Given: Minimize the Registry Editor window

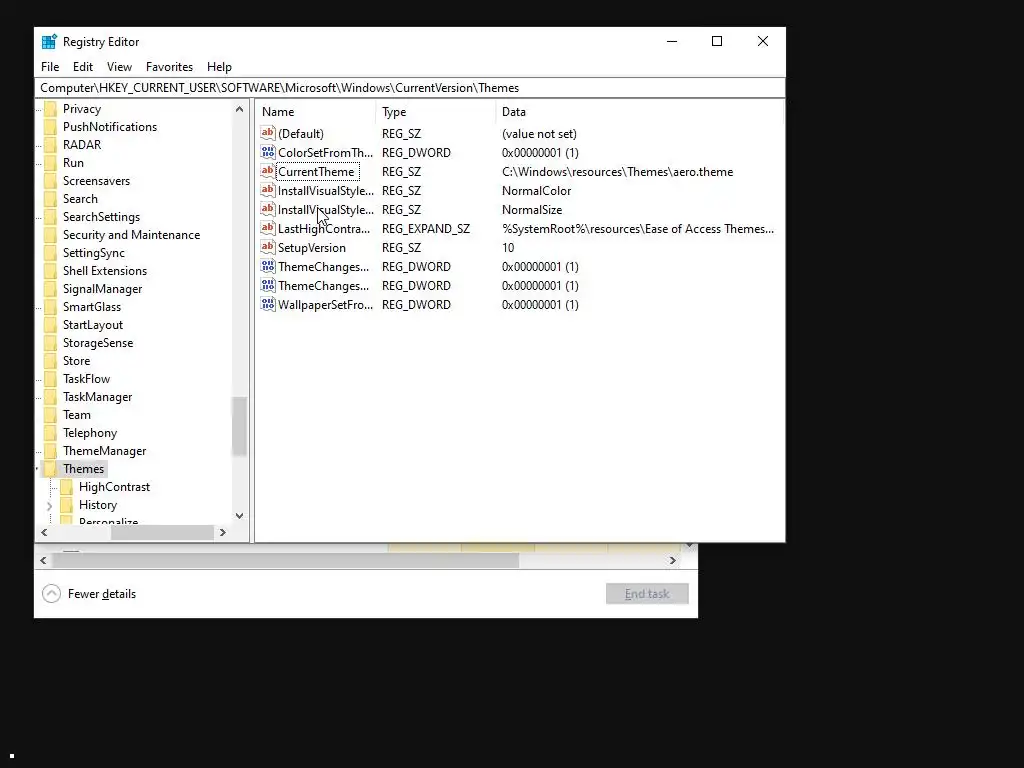Looking at the screenshot, I should click(672, 41).
